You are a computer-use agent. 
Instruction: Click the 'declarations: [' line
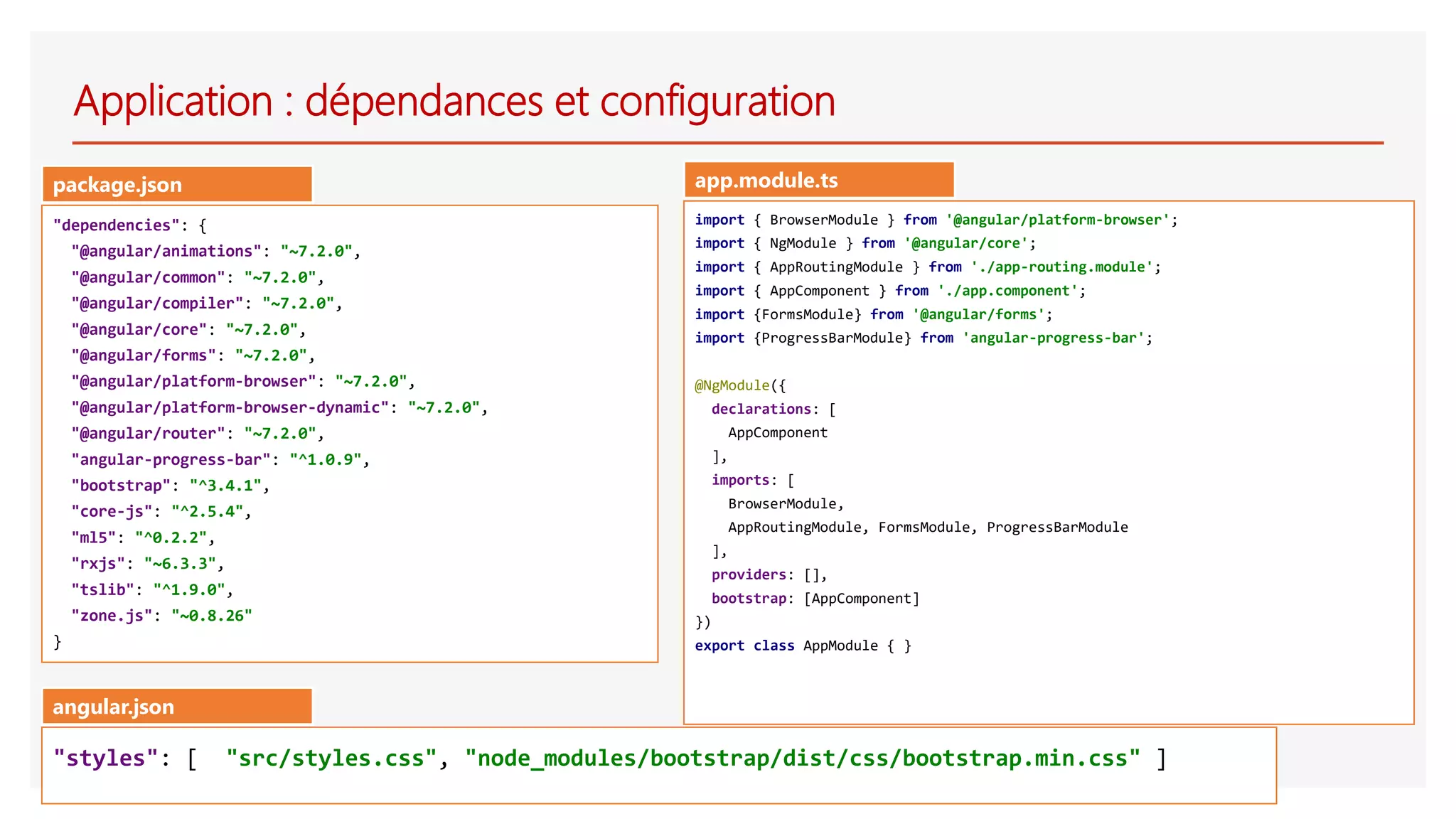[x=773, y=409]
